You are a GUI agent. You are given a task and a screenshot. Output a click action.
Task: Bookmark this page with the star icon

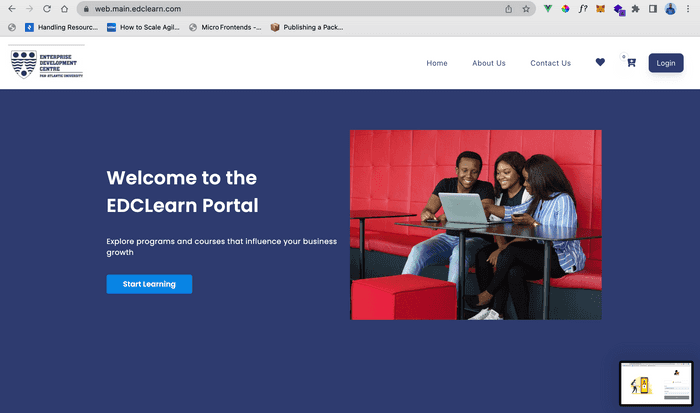point(526,9)
